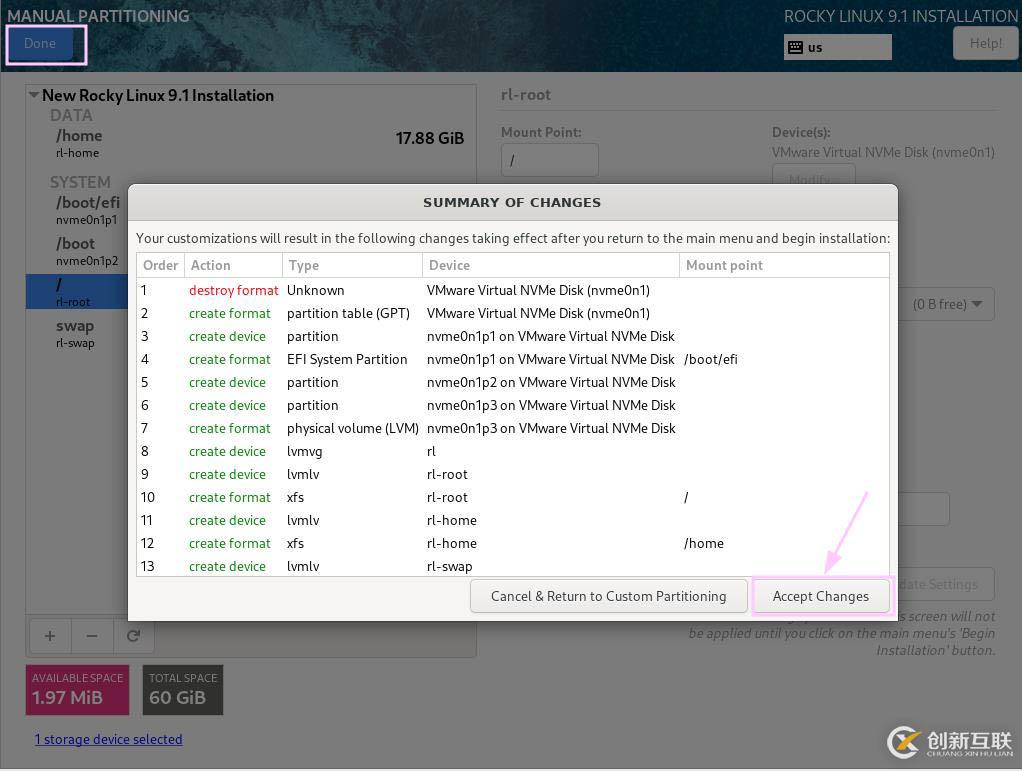Click the Type column header
The width and height of the screenshot is (1022, 771).
point(352,265)
